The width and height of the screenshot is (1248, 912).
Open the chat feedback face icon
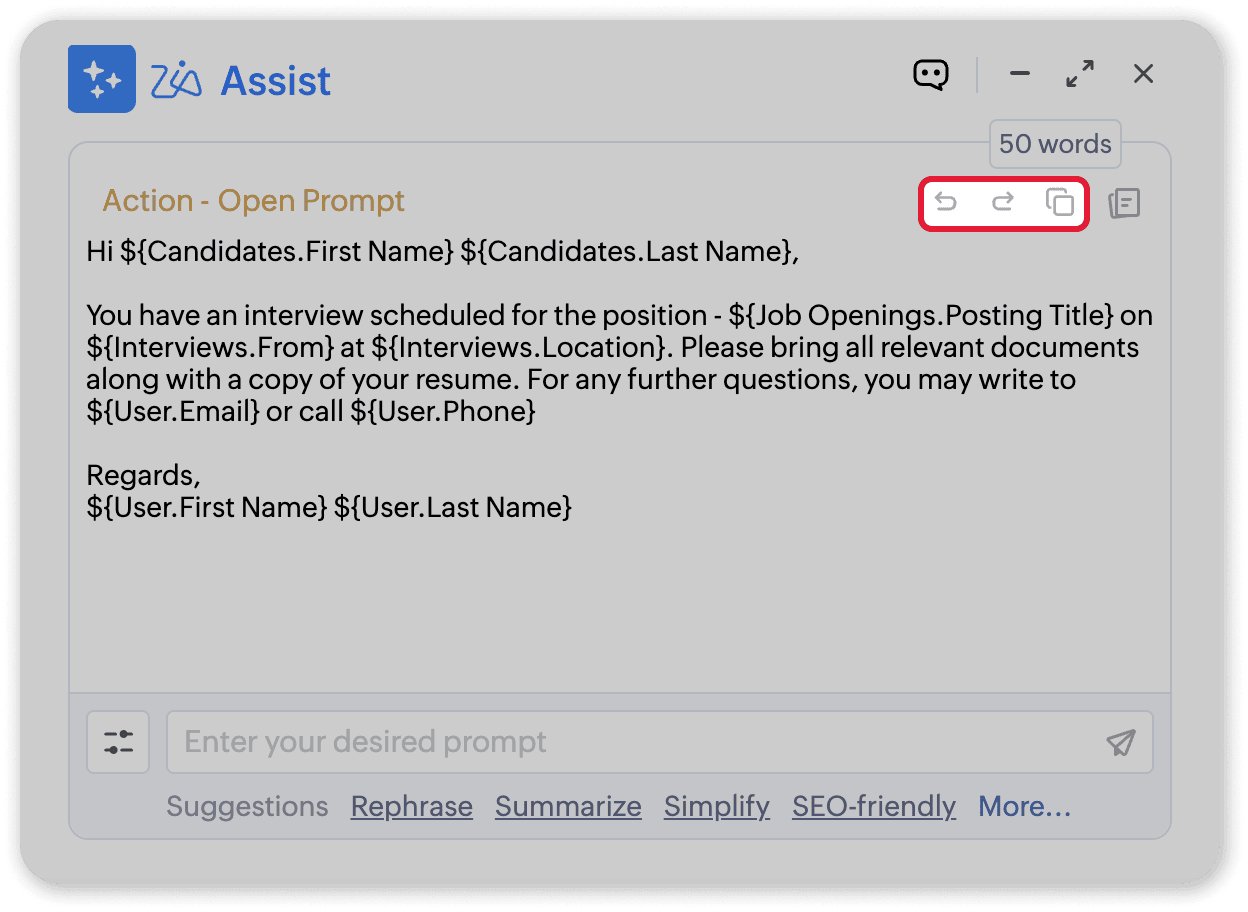click(x=931, y=75)
